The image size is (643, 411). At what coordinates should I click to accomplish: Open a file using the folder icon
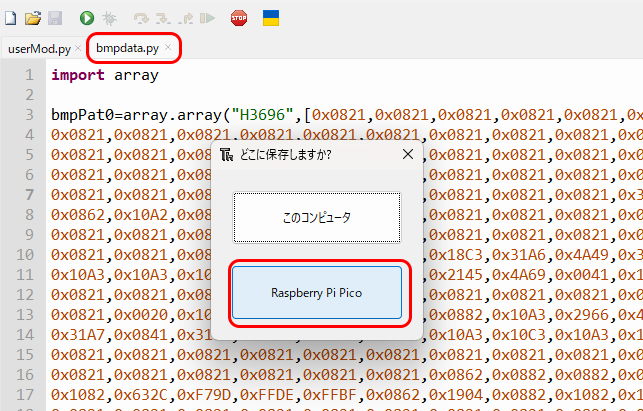[33, 18]
